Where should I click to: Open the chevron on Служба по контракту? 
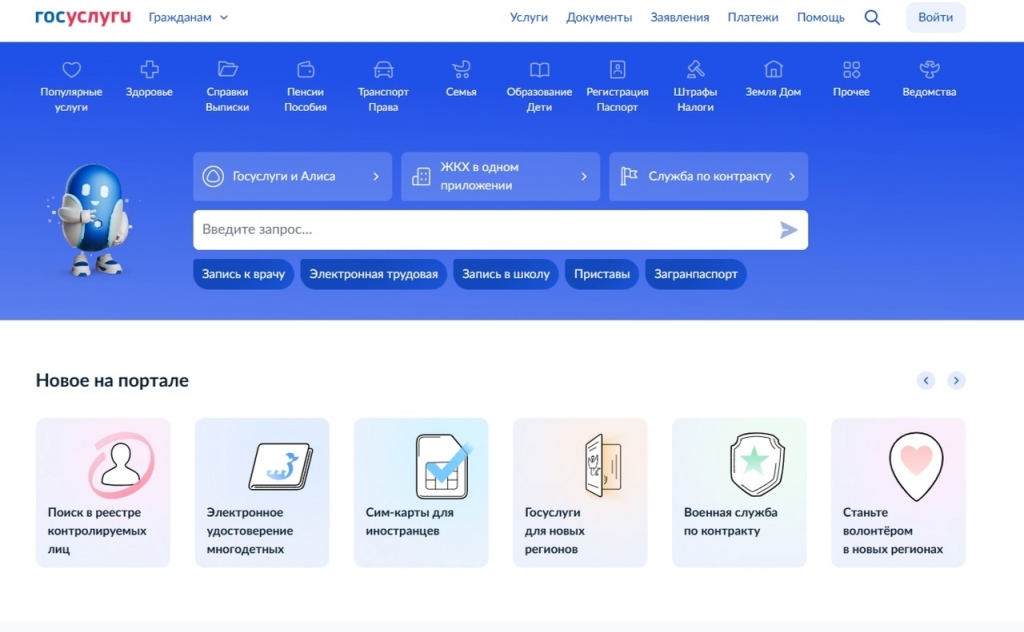click(792, 176)
